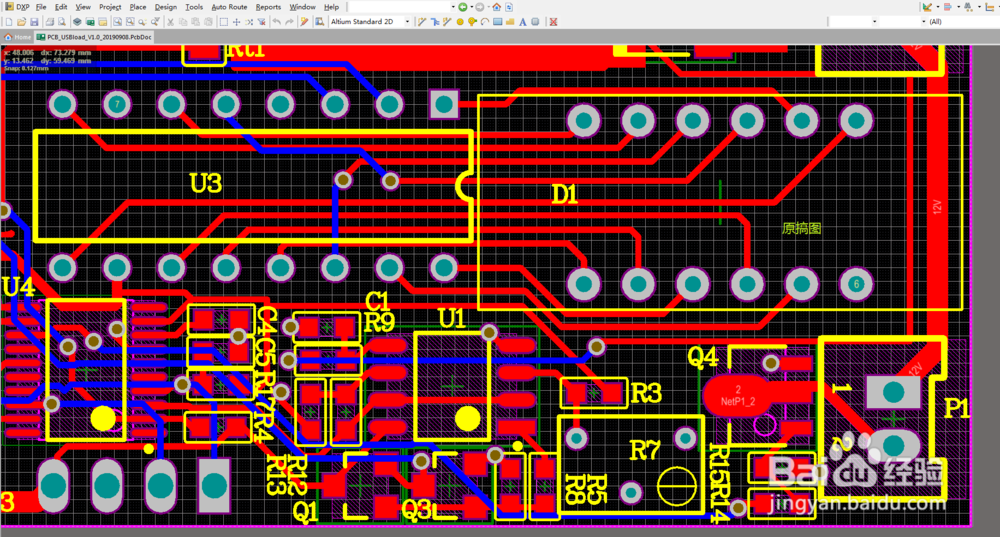Open the File menu
The image size is (1000, 537).
pos(41,7)
